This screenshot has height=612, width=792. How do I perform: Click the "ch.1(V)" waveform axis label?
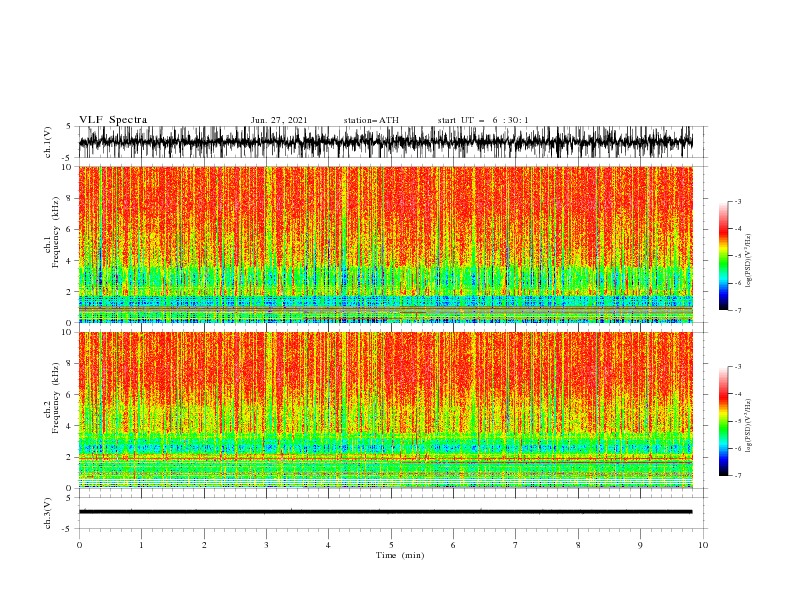click(x=48, y=142)
